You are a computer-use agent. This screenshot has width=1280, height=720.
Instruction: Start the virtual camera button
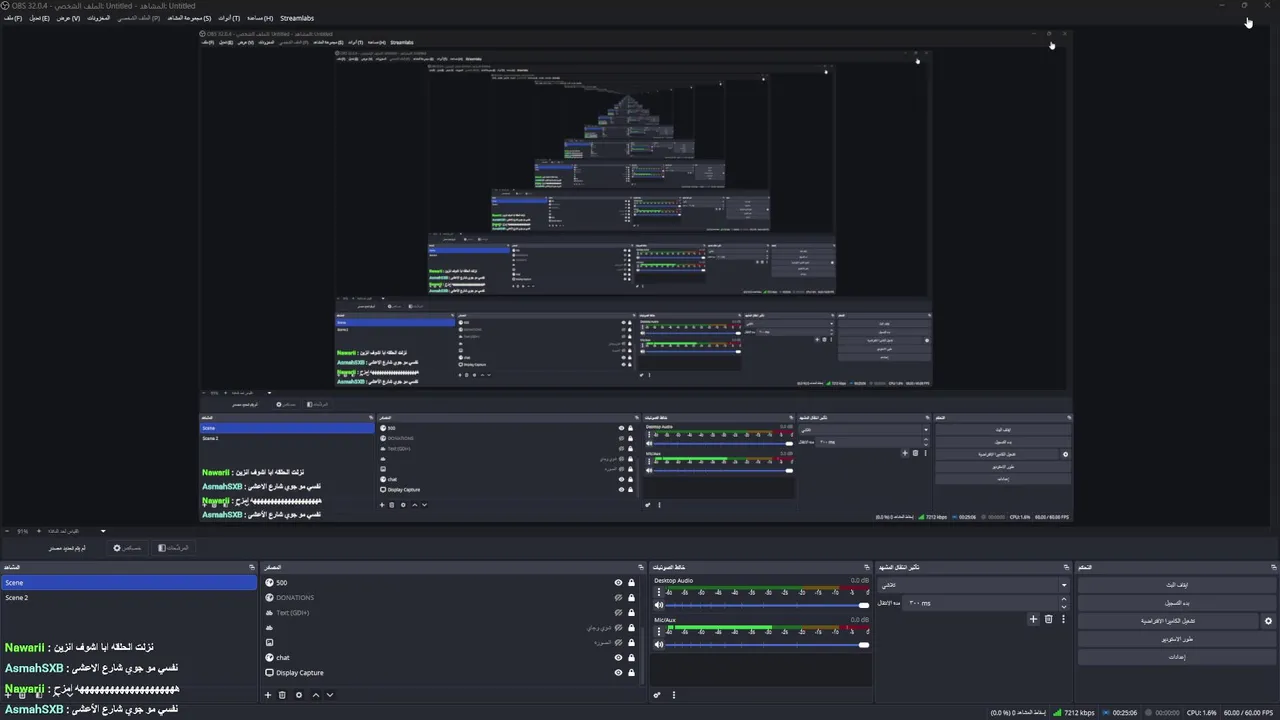click(x=1168, y=621)
